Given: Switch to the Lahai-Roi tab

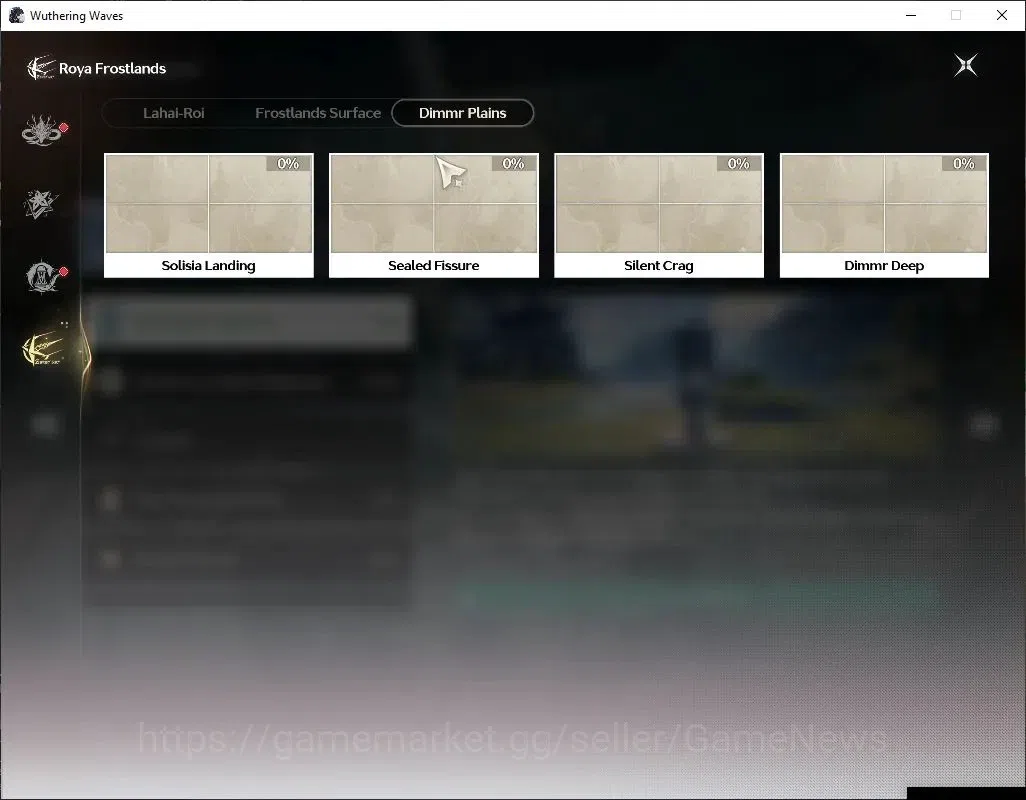Looking at the screenshot, I should (173, 113).
